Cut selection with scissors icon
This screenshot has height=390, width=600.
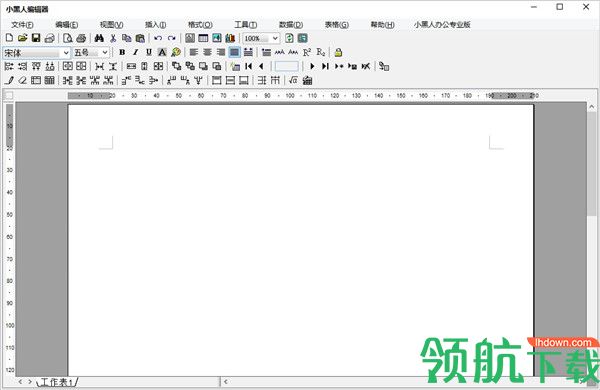coord(113,38)
